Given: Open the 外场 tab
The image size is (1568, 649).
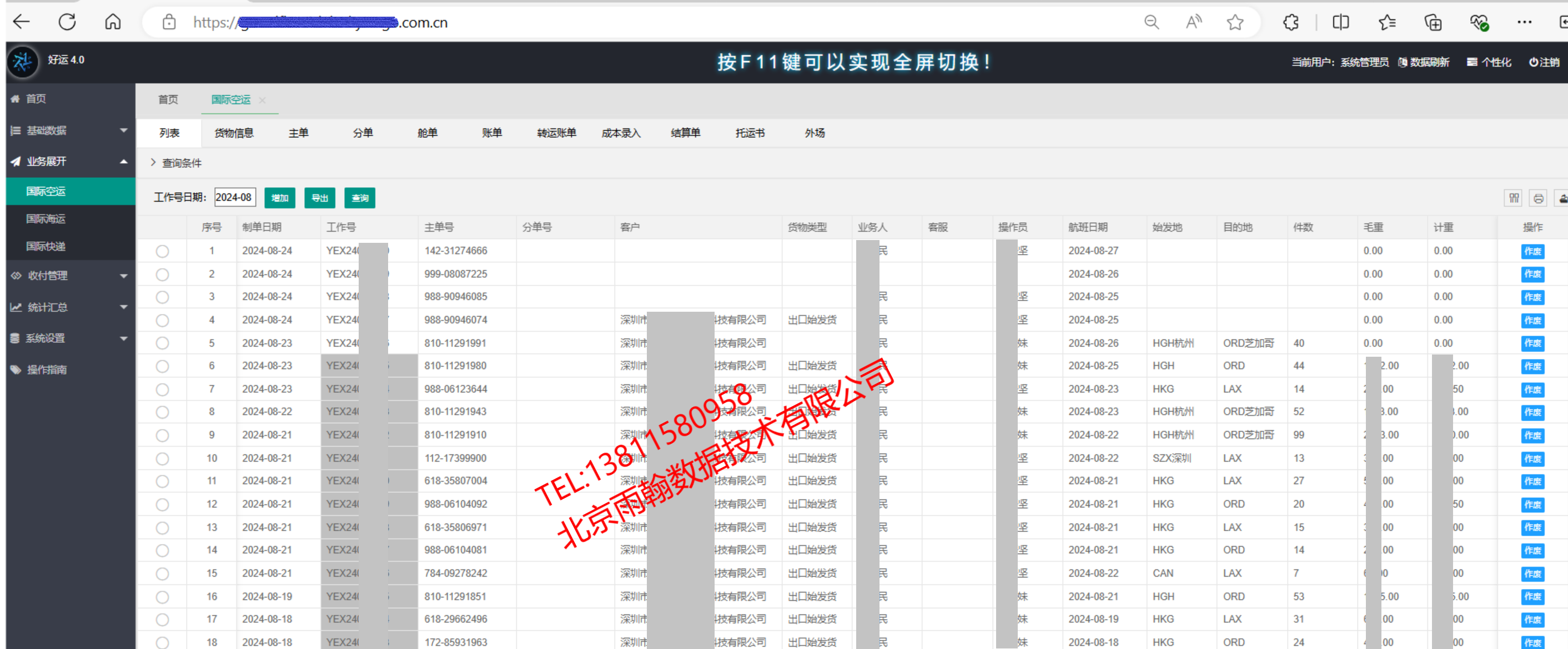Looking at the screenshot, I should coord(815,133).
